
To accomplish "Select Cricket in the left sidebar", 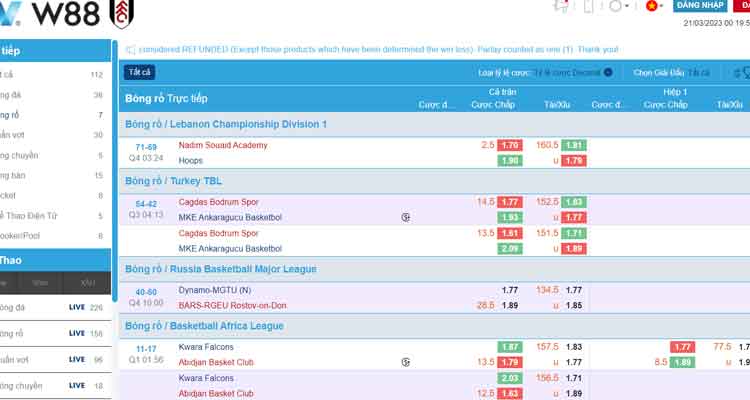I will point(52,195).
